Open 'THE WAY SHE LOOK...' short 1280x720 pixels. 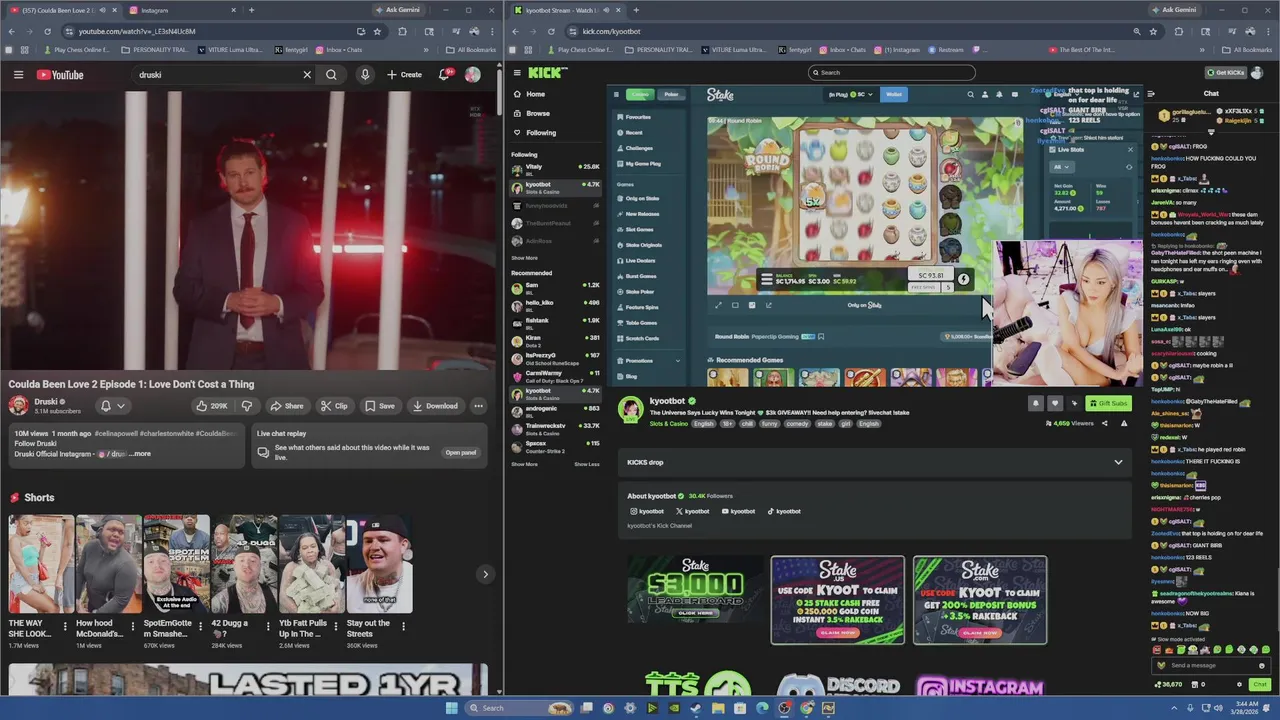[x=41, y=564]
